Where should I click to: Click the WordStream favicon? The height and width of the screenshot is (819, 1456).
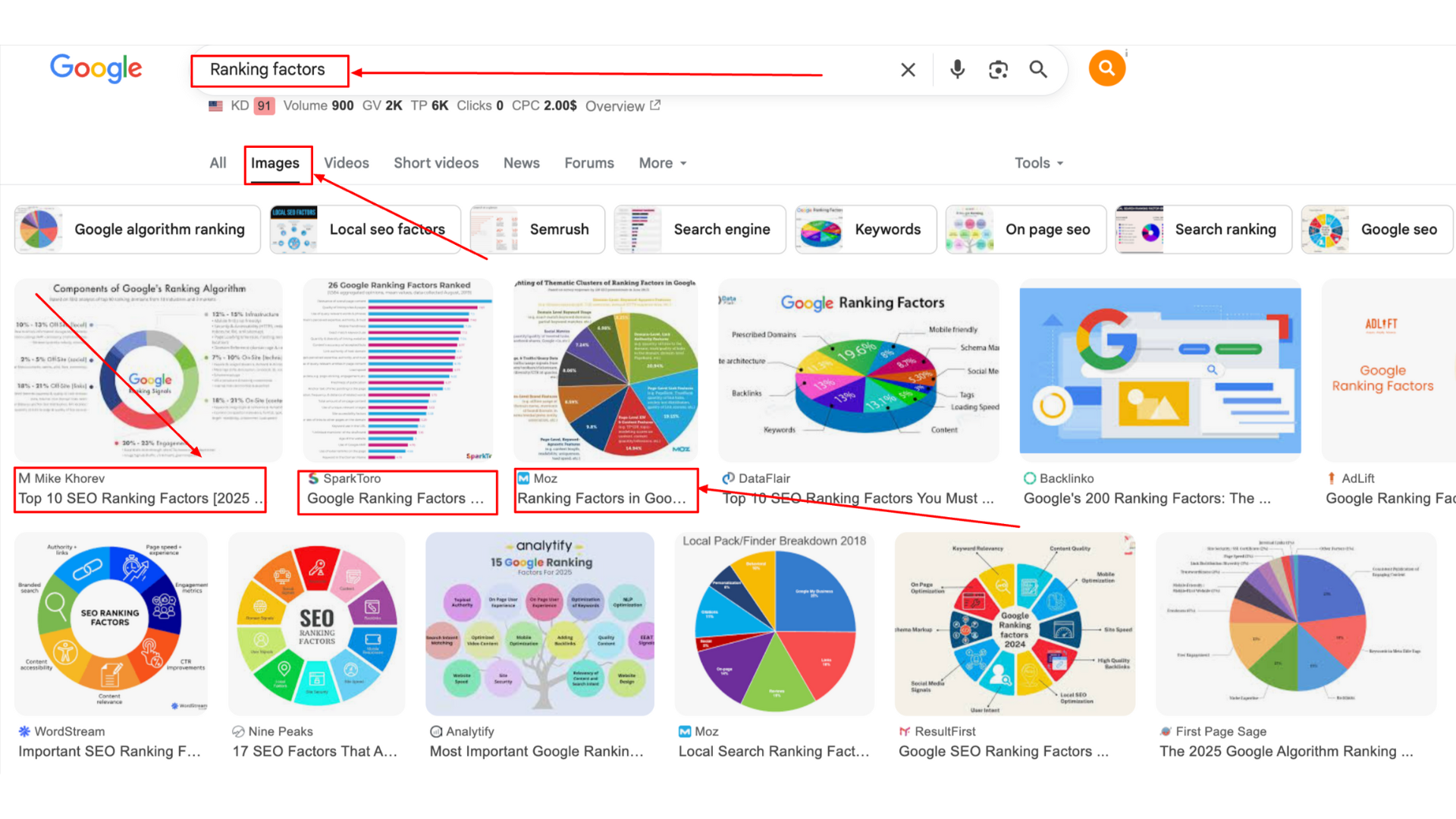(24, 731)
